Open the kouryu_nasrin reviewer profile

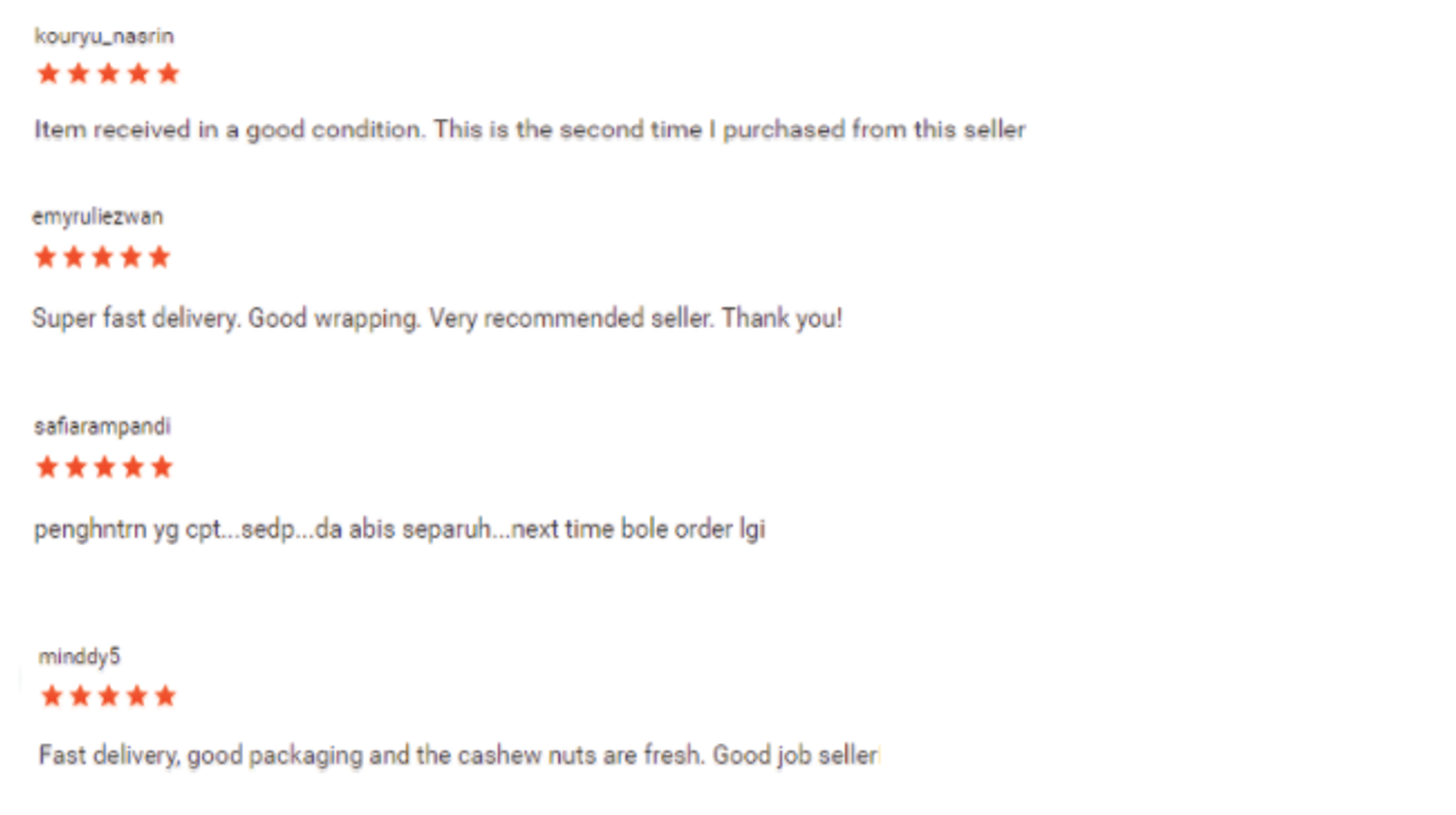104,37
